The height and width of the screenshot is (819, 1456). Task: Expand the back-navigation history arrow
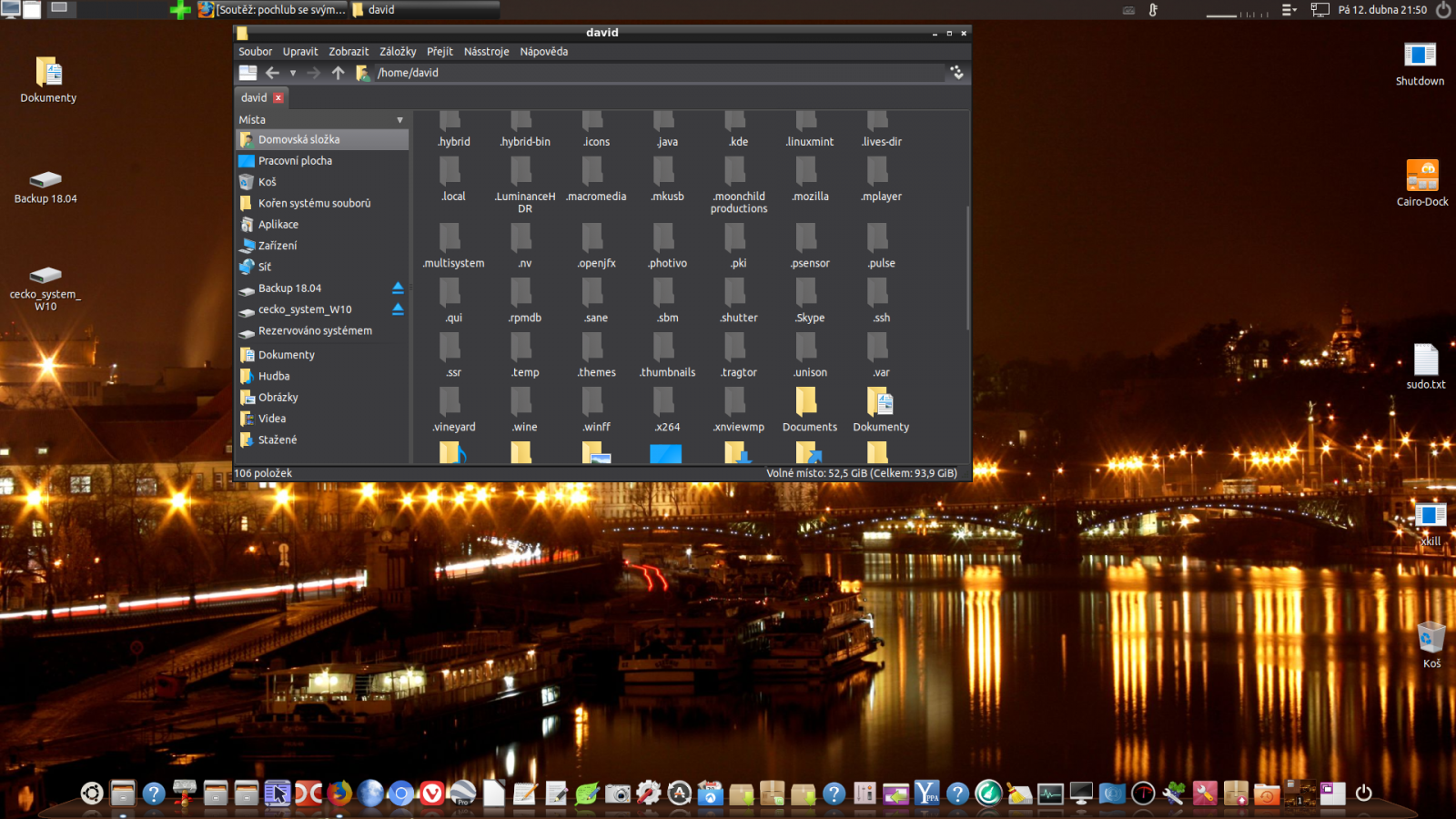(x=293, y=73)
